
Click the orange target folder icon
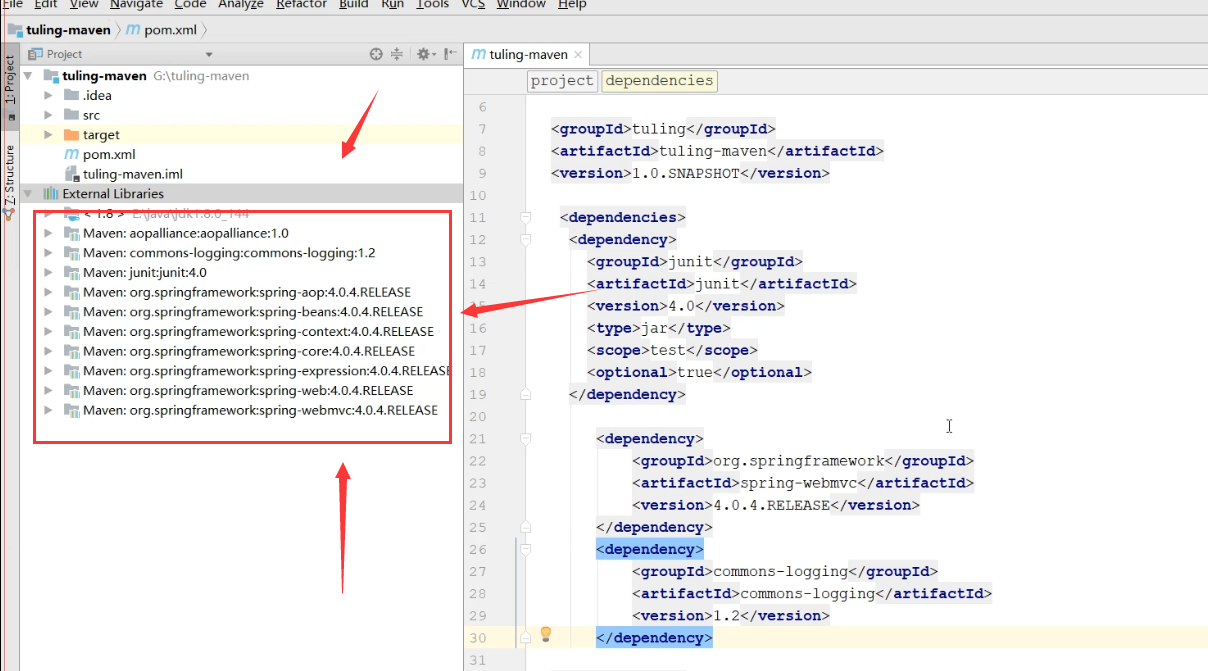[x=71, y=135]
